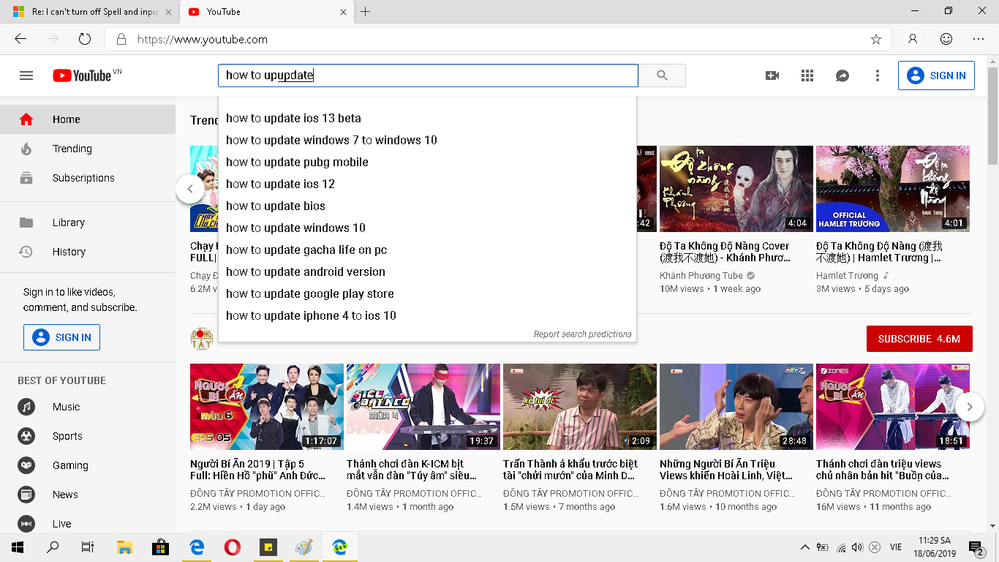The image size is (999, 562).
Task: Open the 28:48 Hoài Linh video thumbnail
Action: [x=736, y=407]
